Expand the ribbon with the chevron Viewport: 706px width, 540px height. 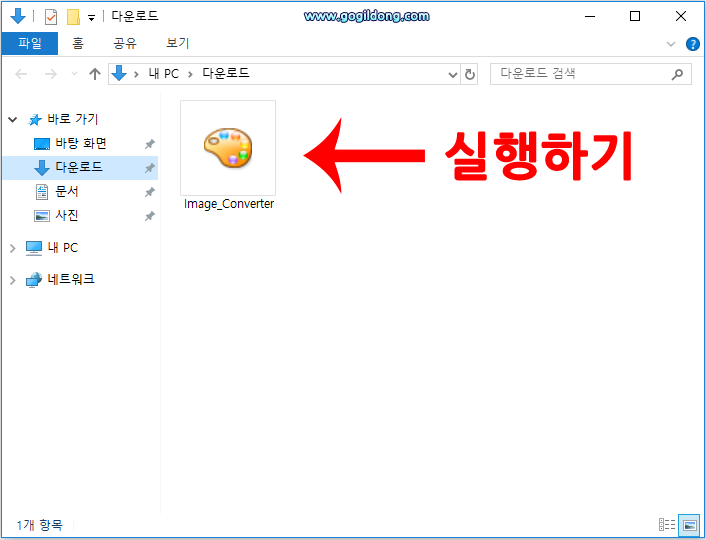671,44
